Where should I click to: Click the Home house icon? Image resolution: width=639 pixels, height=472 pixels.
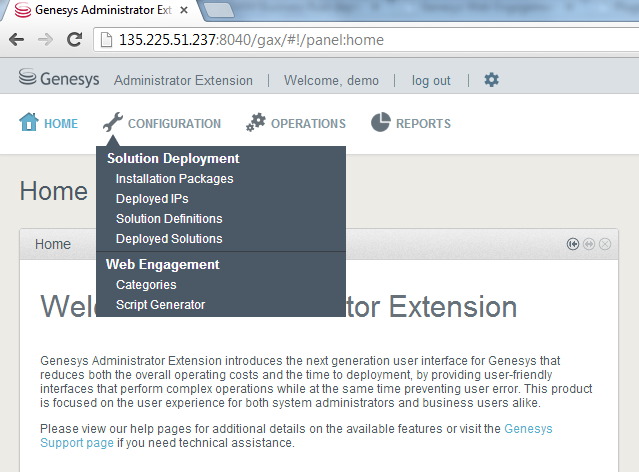29,123
